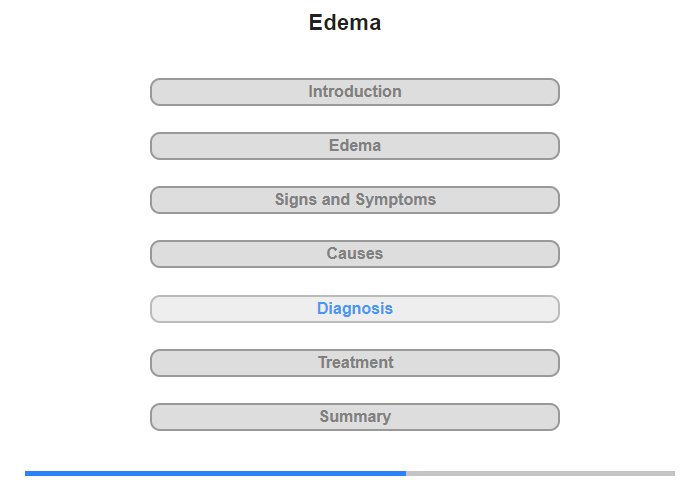The height and width of the screenshot is (480, 700).
Task: Tap the Causes text label
Action: pyautogui.click(x=355, y=254)
